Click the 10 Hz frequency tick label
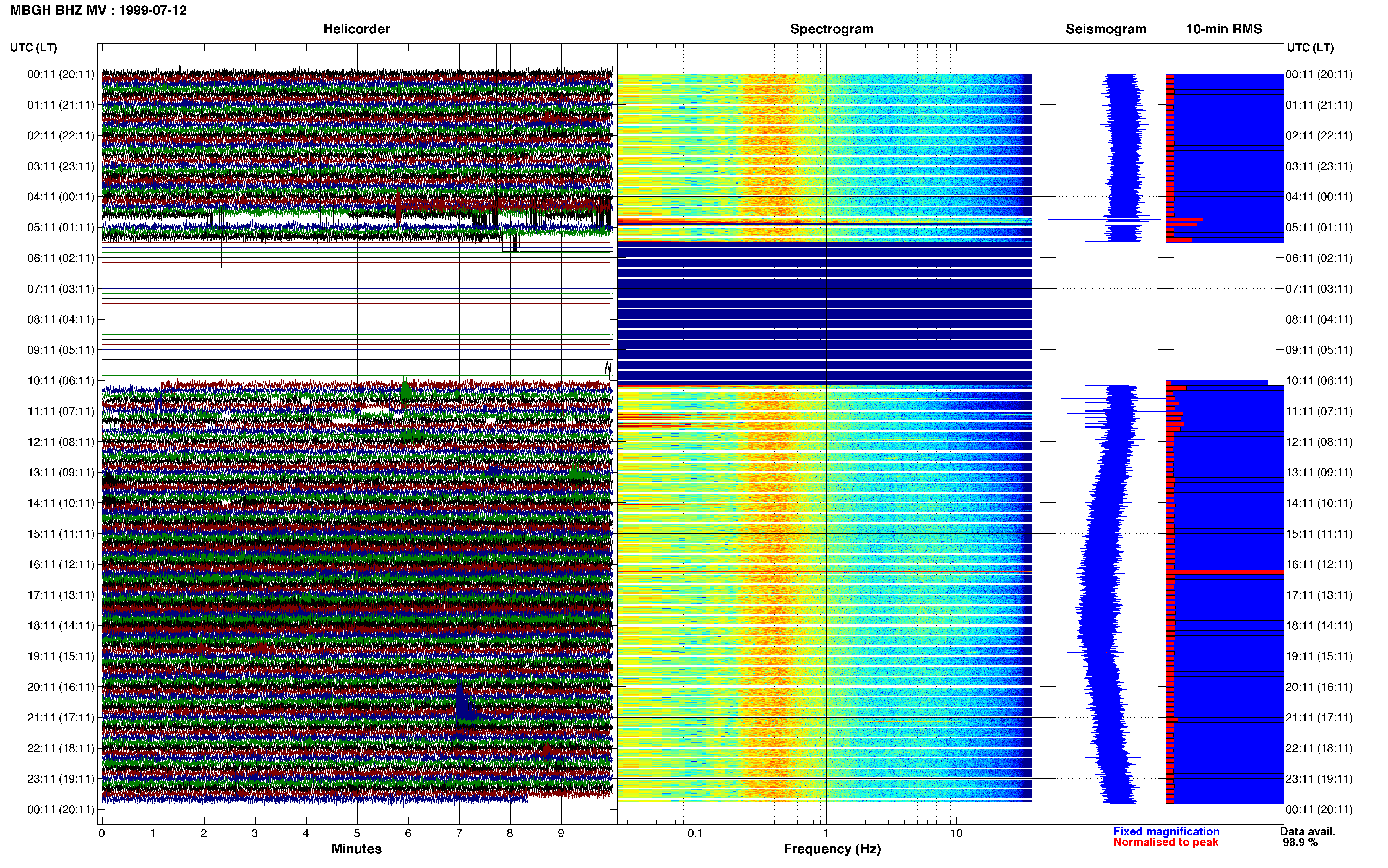The width and height of the screenshot is (1388, 868). point(956,833)
